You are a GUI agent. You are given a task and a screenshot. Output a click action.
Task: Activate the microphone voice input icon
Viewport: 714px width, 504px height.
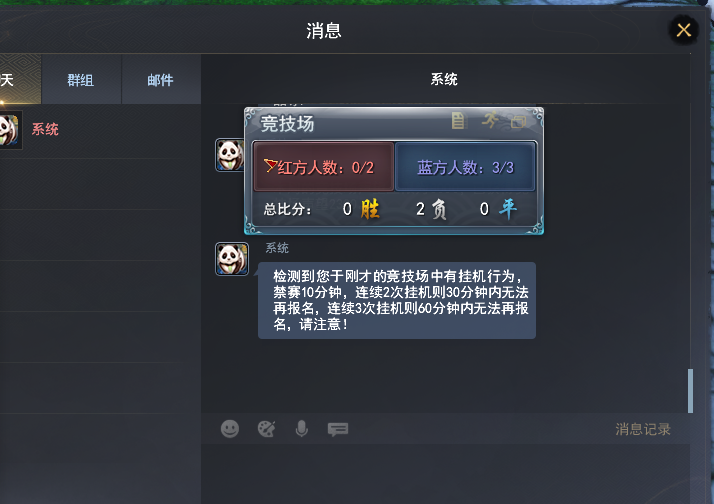tap(301, 429)
